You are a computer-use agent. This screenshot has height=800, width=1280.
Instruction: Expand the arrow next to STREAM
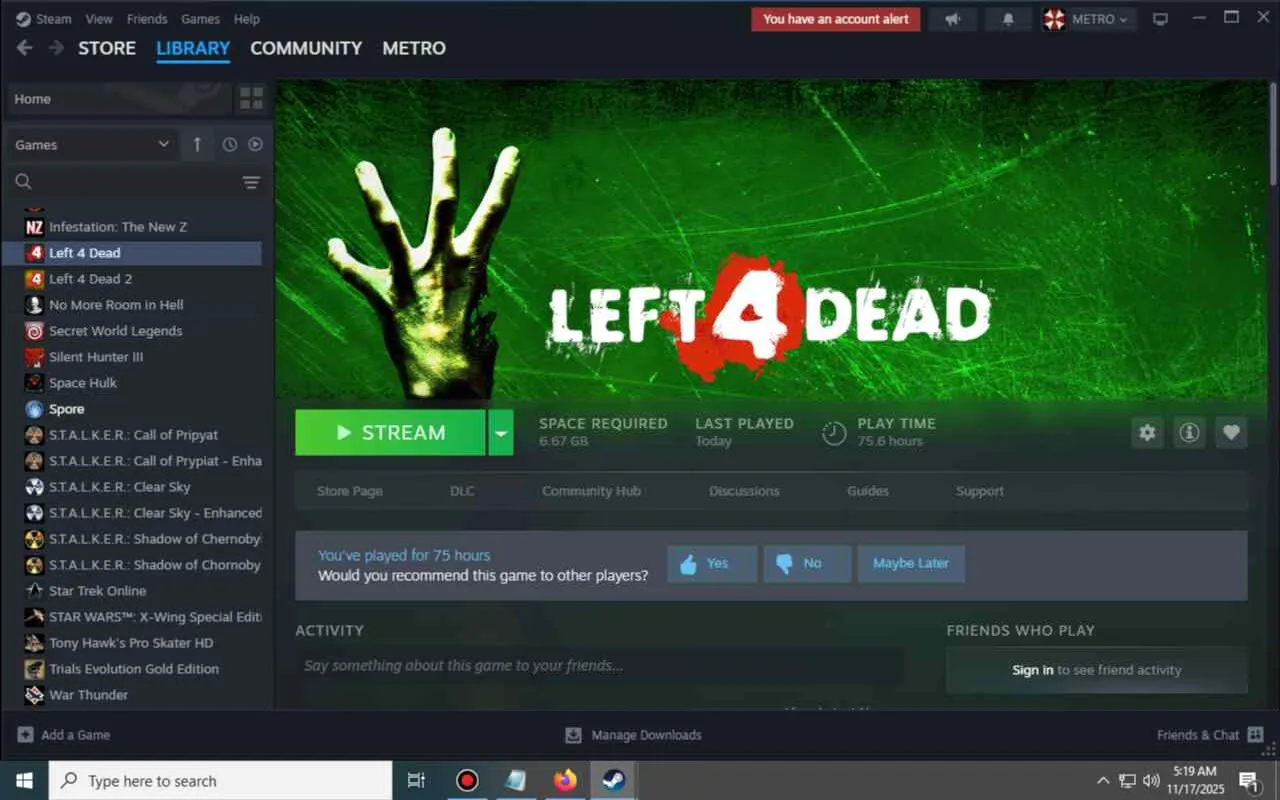point(501,433)
